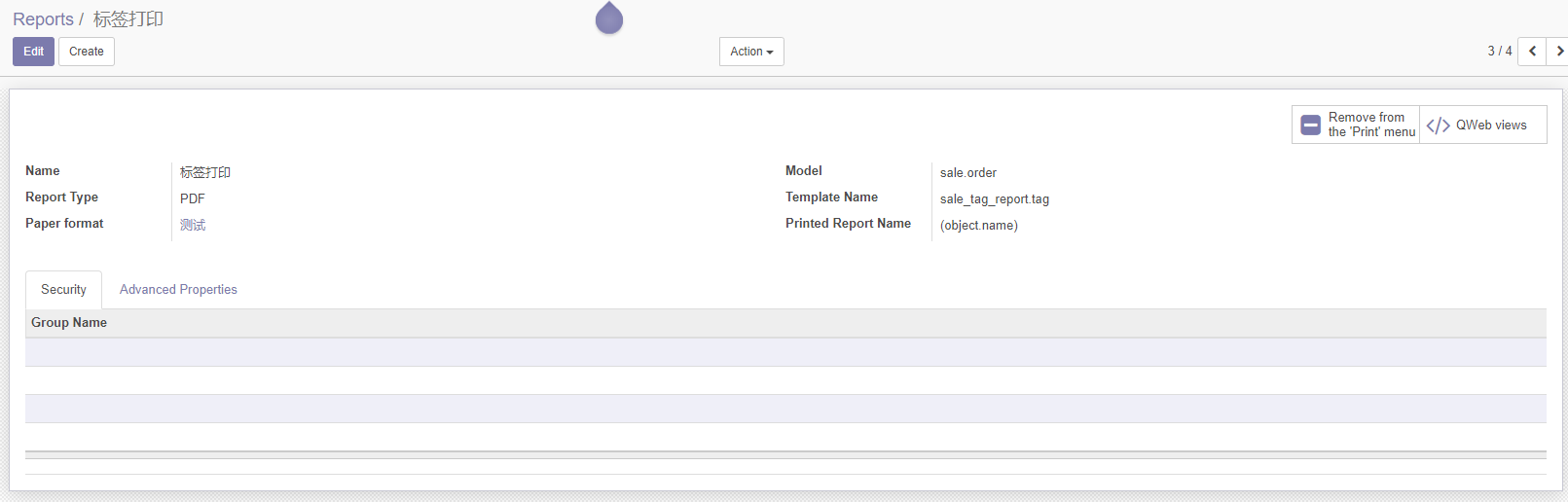The image size is (1568, 502).
Task: Switch to Advanced Properties tab
Action: tap(178, 290)
